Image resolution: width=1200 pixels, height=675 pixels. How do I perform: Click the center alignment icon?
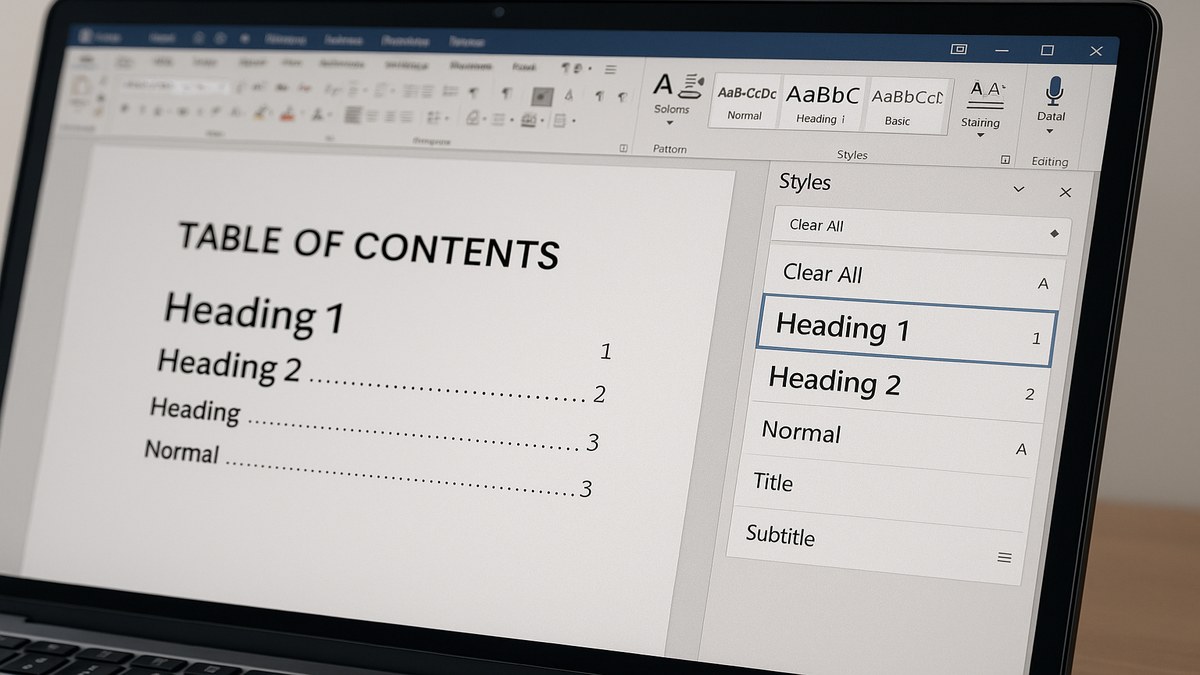coord(374,116)
